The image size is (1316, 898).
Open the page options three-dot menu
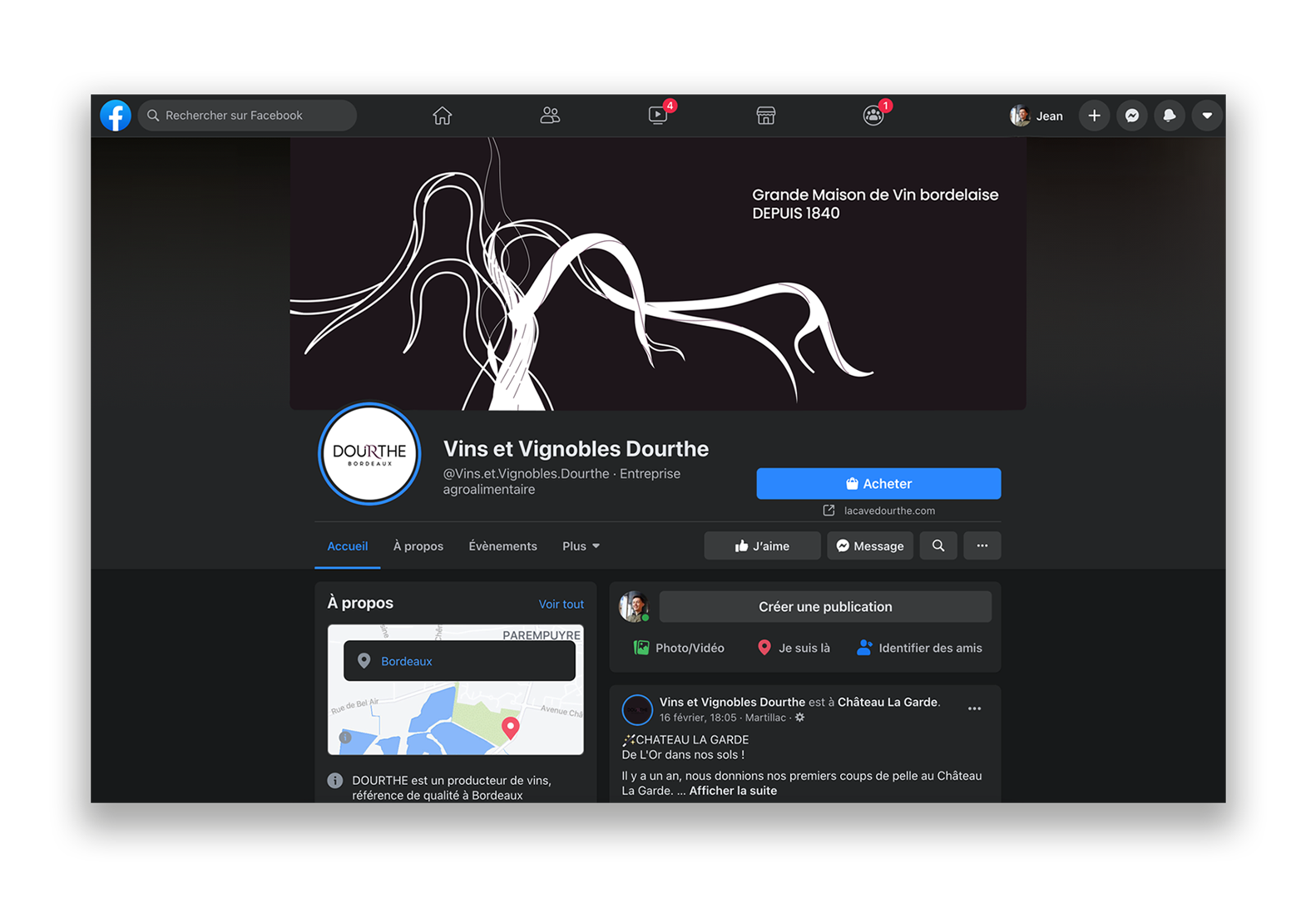click(982, 546)
